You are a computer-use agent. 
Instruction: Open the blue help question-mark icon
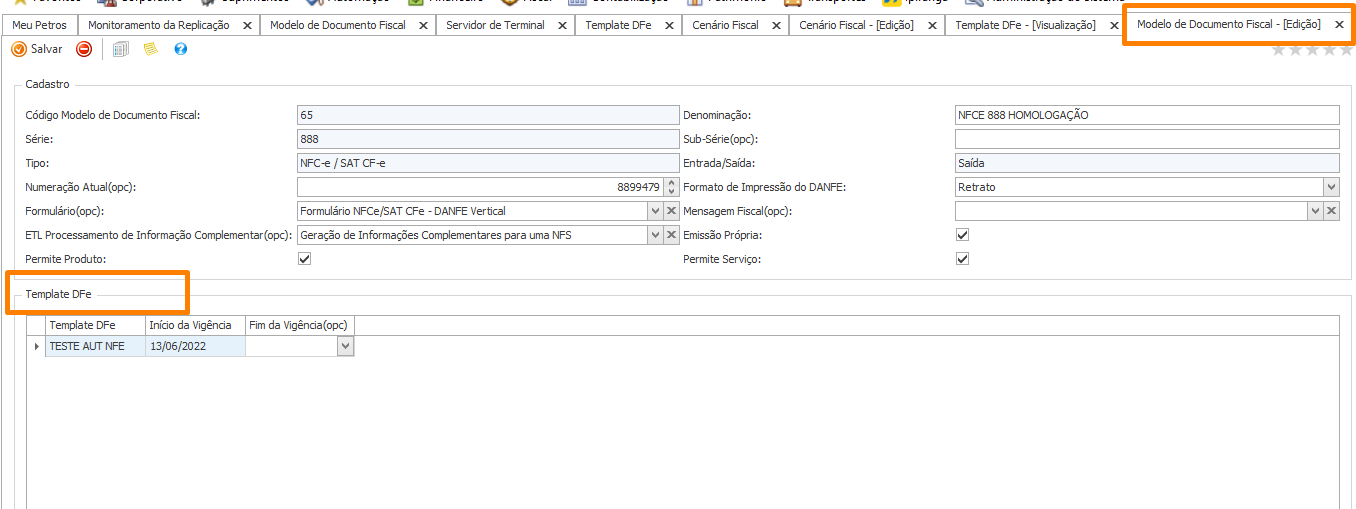181,49
